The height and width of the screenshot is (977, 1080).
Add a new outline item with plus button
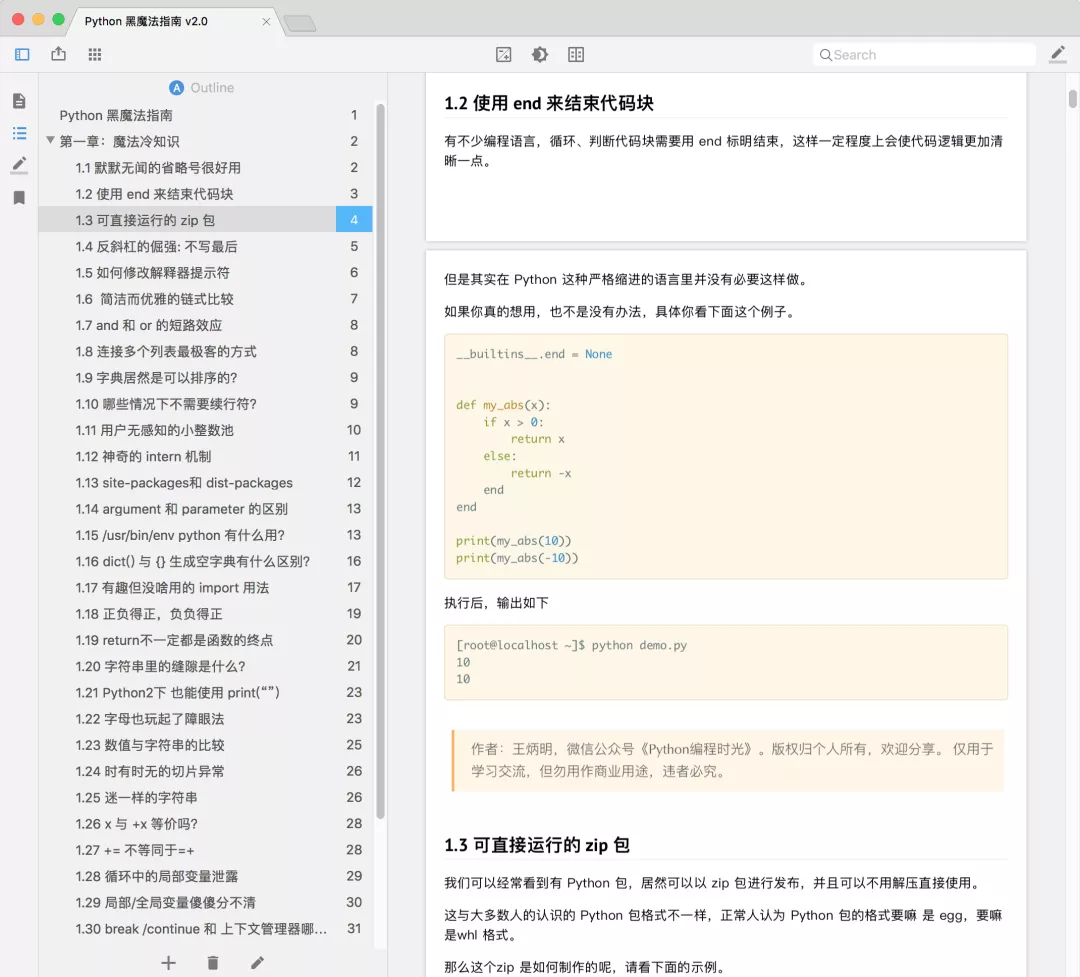168,962
